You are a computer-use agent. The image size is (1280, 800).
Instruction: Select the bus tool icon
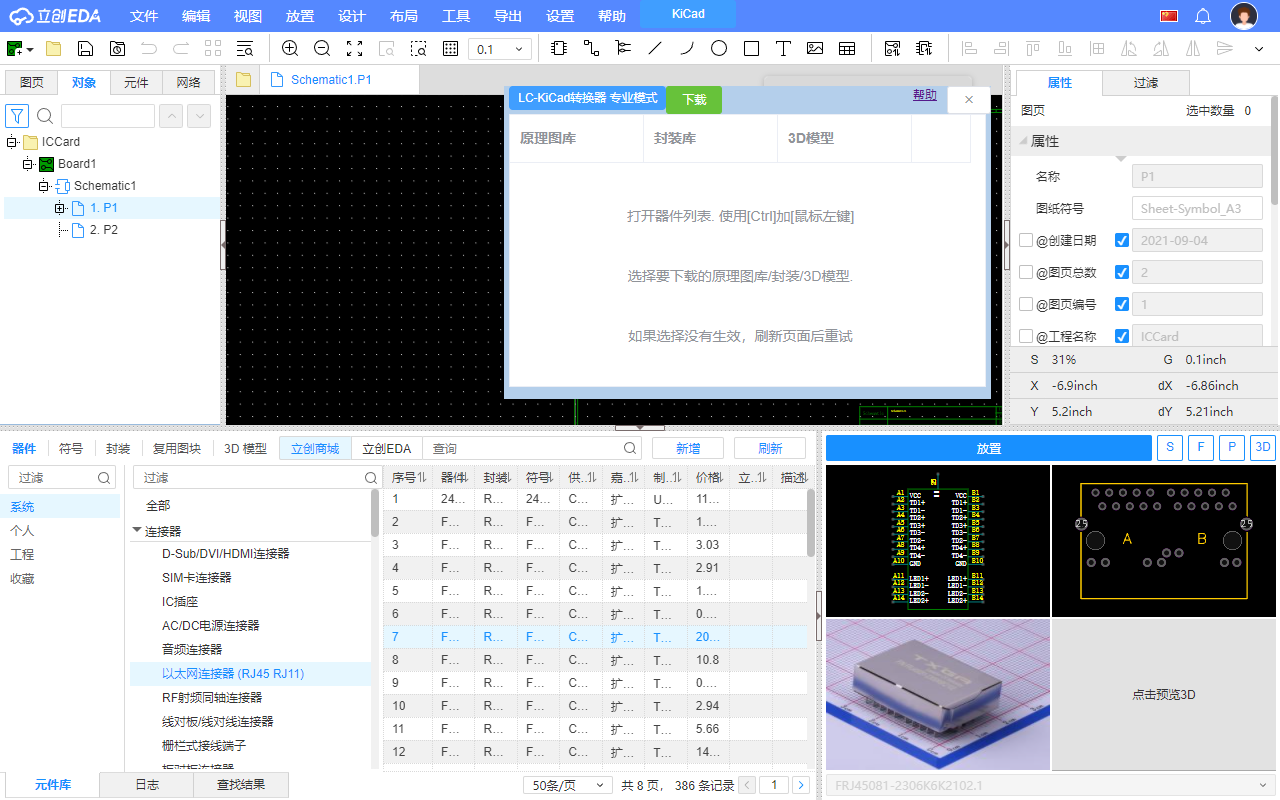click(623, 48)
